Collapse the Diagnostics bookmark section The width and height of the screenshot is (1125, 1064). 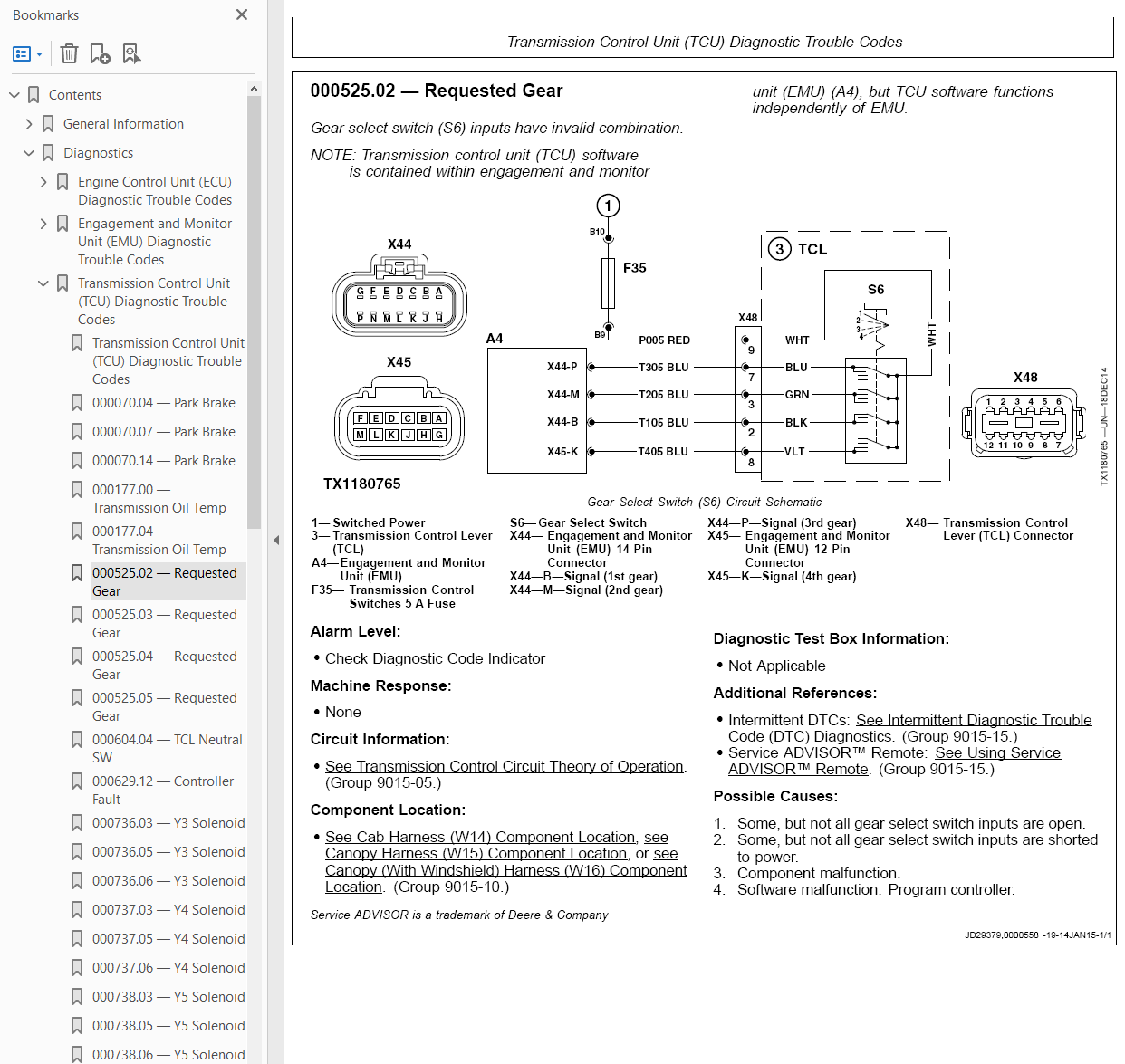click(x=29, y=153)
